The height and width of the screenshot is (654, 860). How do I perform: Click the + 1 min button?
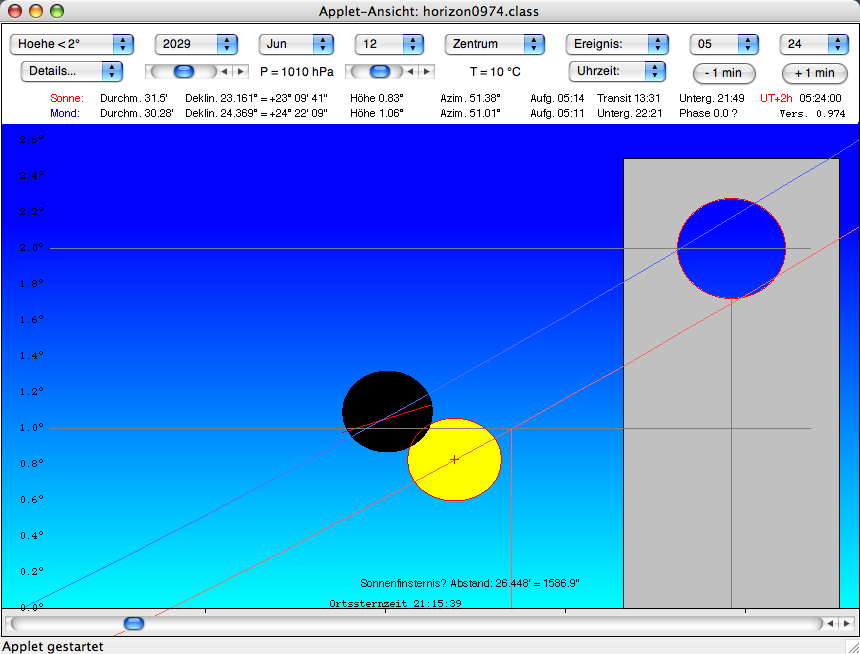tap(814, 73)
